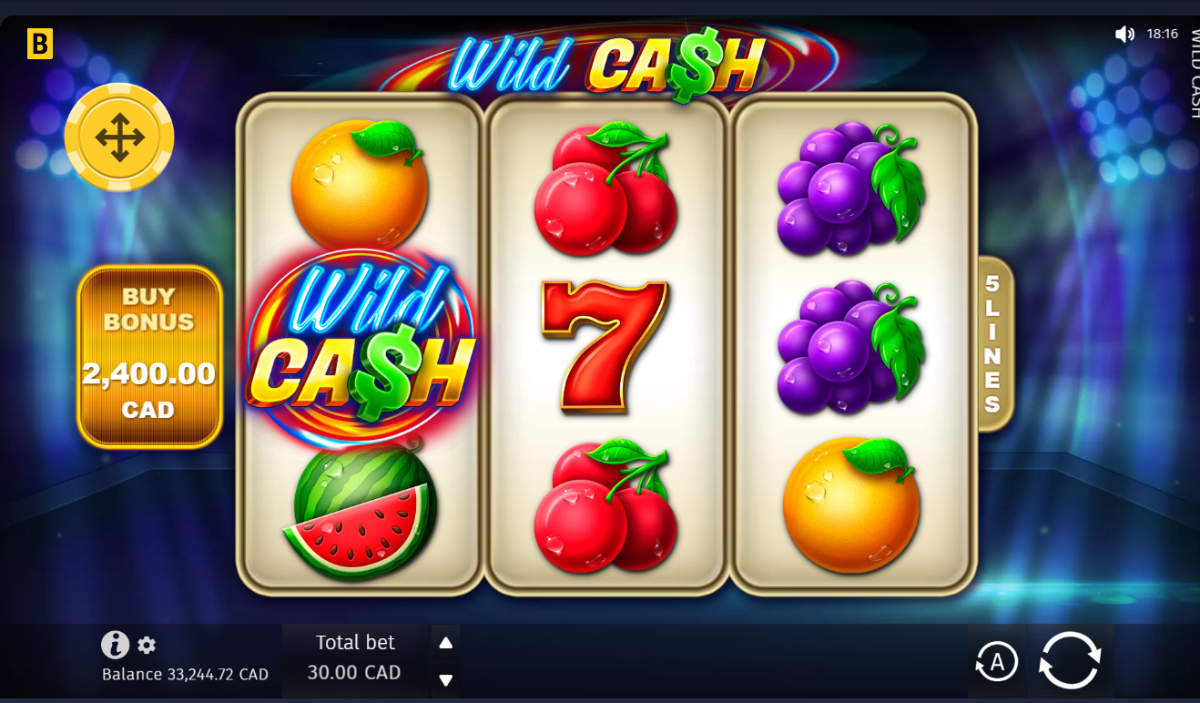The image size is (1200, 703).
Task: Click the Buy Bonus 2,400.00 CAD button
Action: 149,356
